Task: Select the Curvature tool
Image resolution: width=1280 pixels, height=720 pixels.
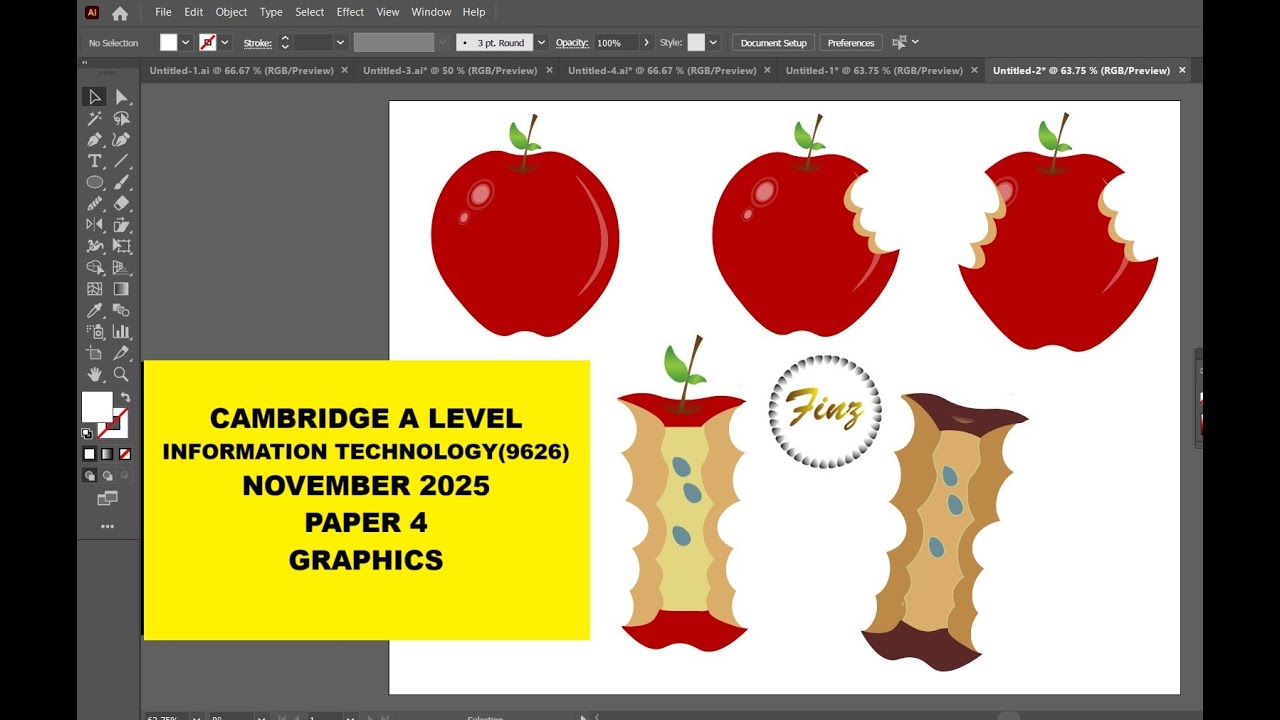Action: coord(121,140)
